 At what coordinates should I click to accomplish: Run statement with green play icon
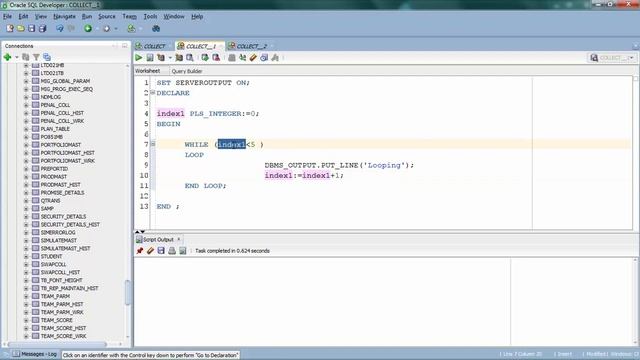139,58
